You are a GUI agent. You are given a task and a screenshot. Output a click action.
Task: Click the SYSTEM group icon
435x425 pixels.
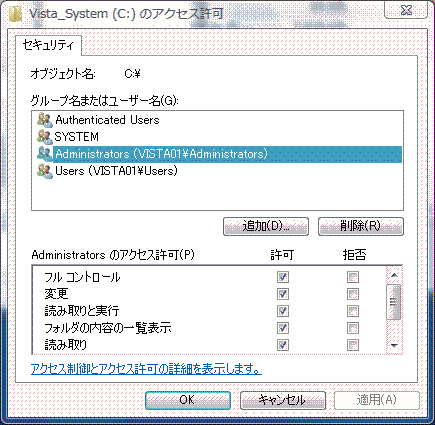pos(45,137)
